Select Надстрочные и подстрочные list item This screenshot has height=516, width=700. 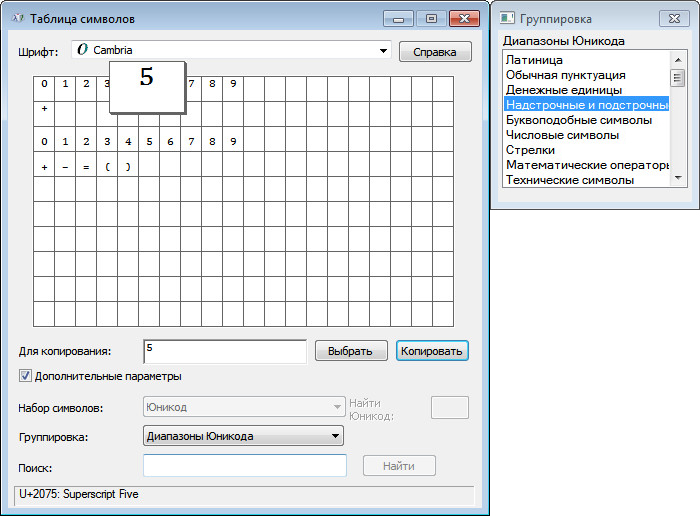[x=587, y=104]
